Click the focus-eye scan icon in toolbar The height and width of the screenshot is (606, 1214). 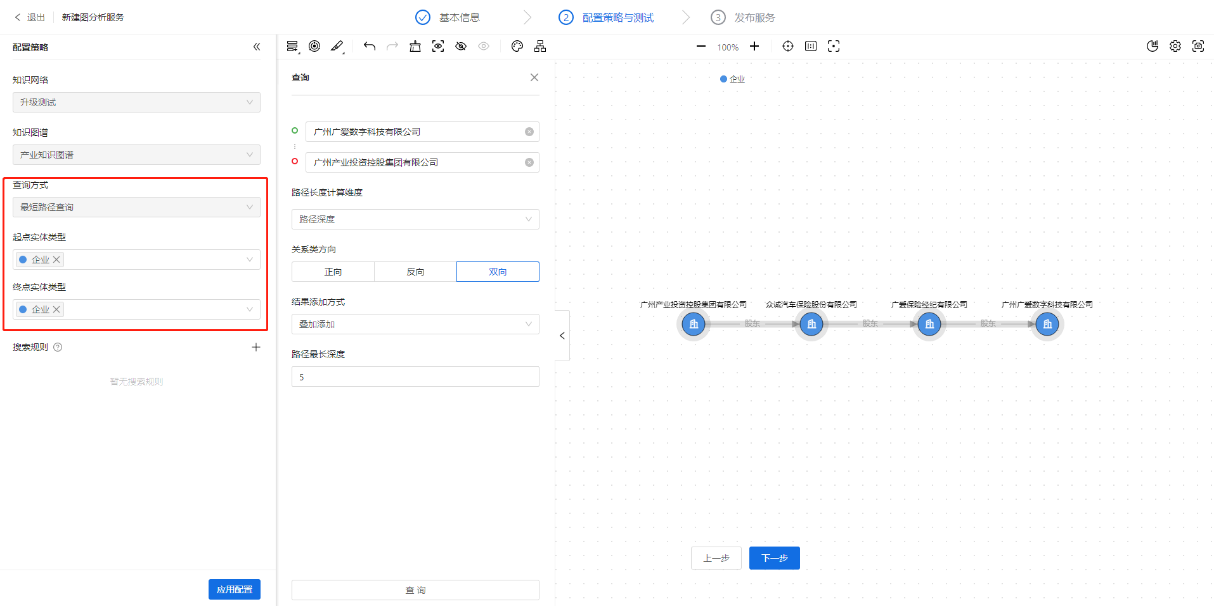click(x=438, y=46)
